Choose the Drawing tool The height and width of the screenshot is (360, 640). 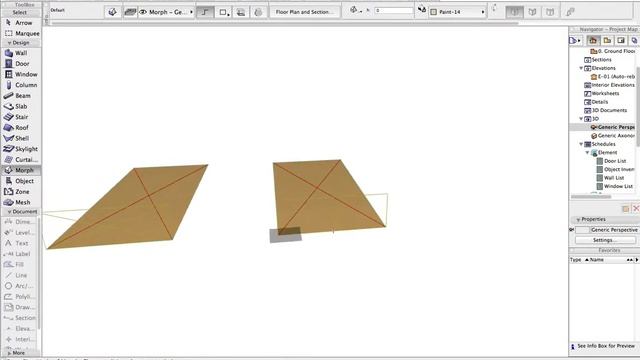pos(19,307)
